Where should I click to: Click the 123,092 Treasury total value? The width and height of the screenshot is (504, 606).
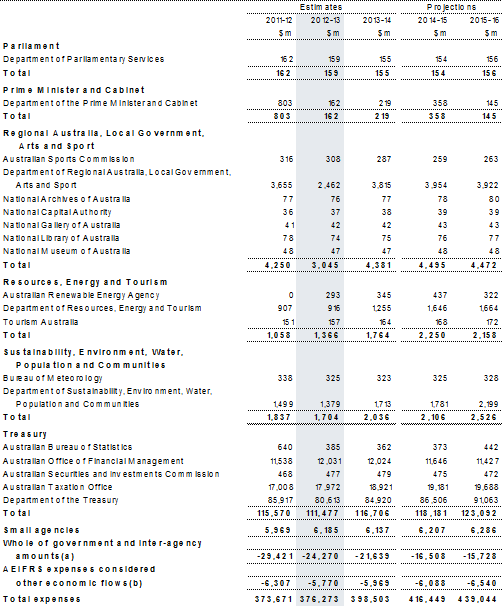[x=478, y=513]
